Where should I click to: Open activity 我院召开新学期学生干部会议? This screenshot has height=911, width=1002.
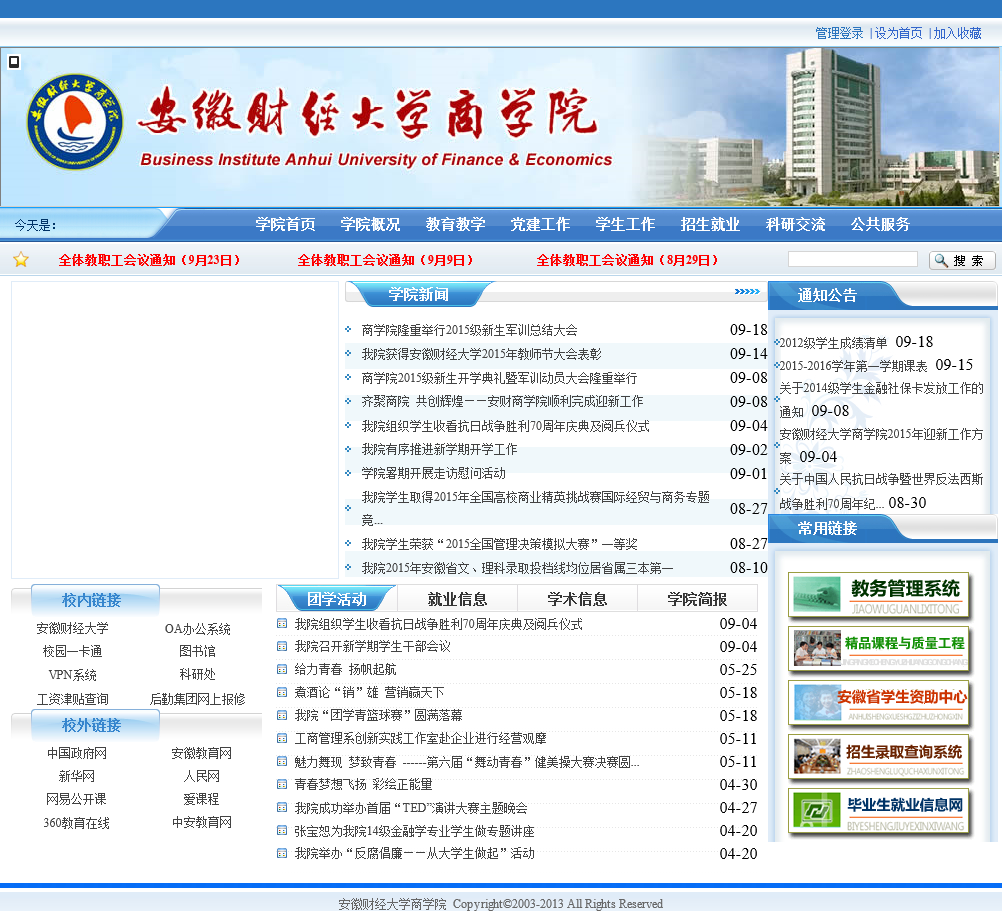click(x=373, y=647)
